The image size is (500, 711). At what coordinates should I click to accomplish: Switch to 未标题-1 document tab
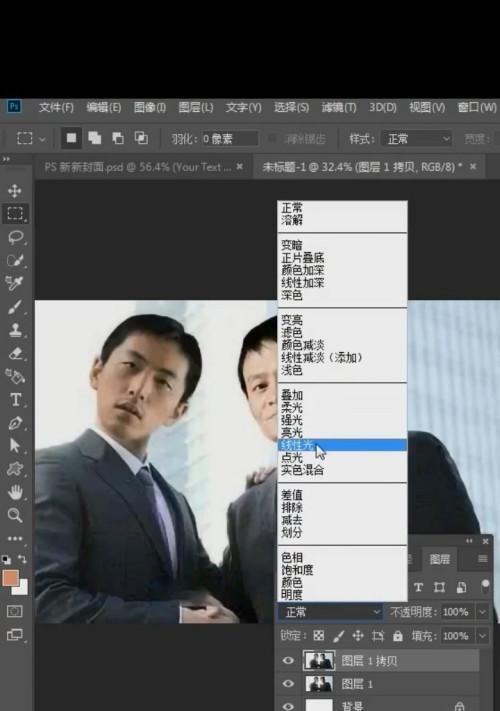(363, 167)
